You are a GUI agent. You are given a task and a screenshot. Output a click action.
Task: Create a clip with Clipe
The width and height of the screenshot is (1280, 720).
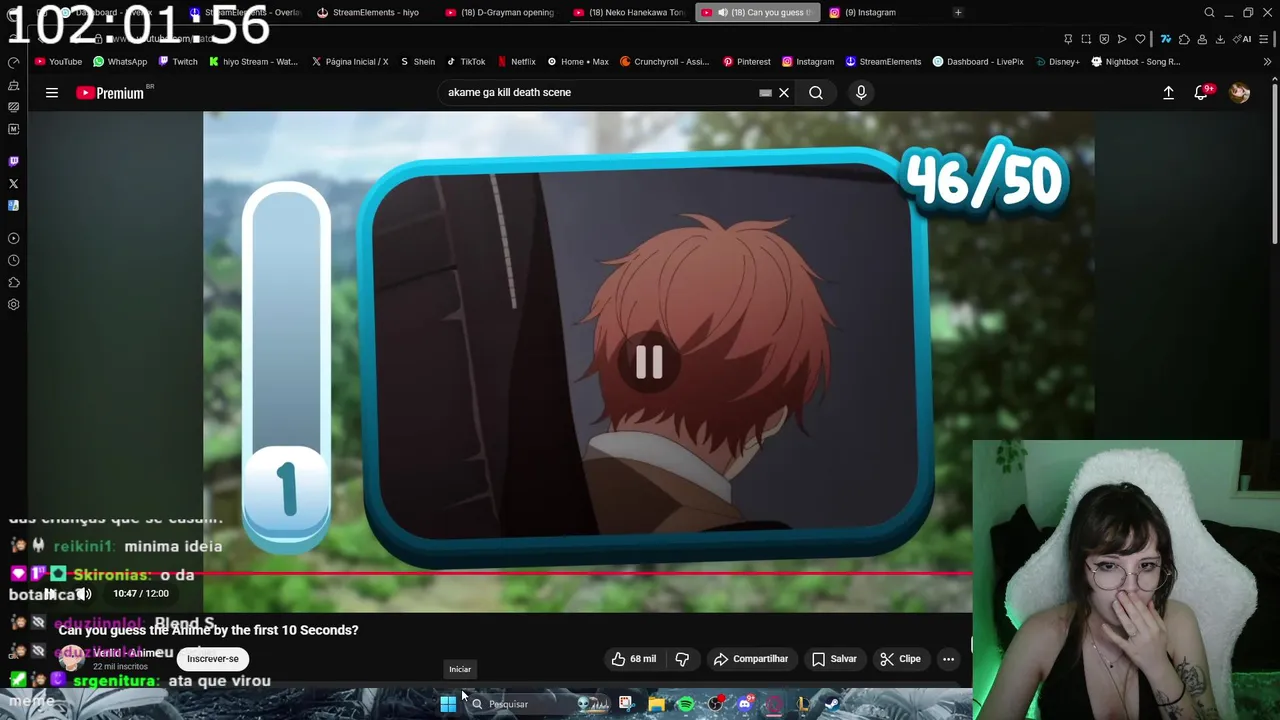tap(900, 659)
